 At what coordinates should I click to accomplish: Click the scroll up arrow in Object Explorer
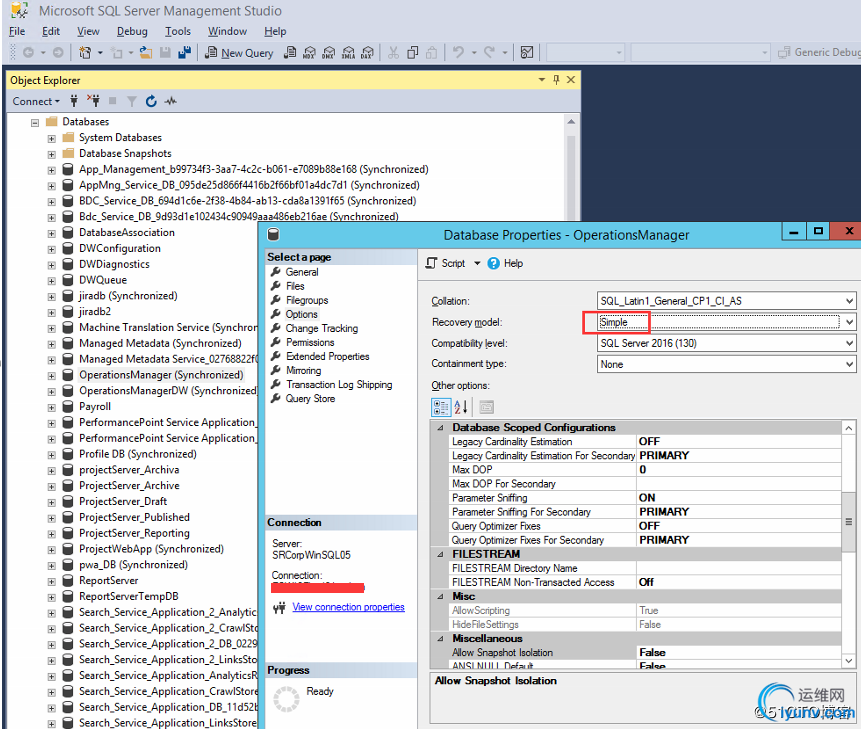(x=571, y=121)
